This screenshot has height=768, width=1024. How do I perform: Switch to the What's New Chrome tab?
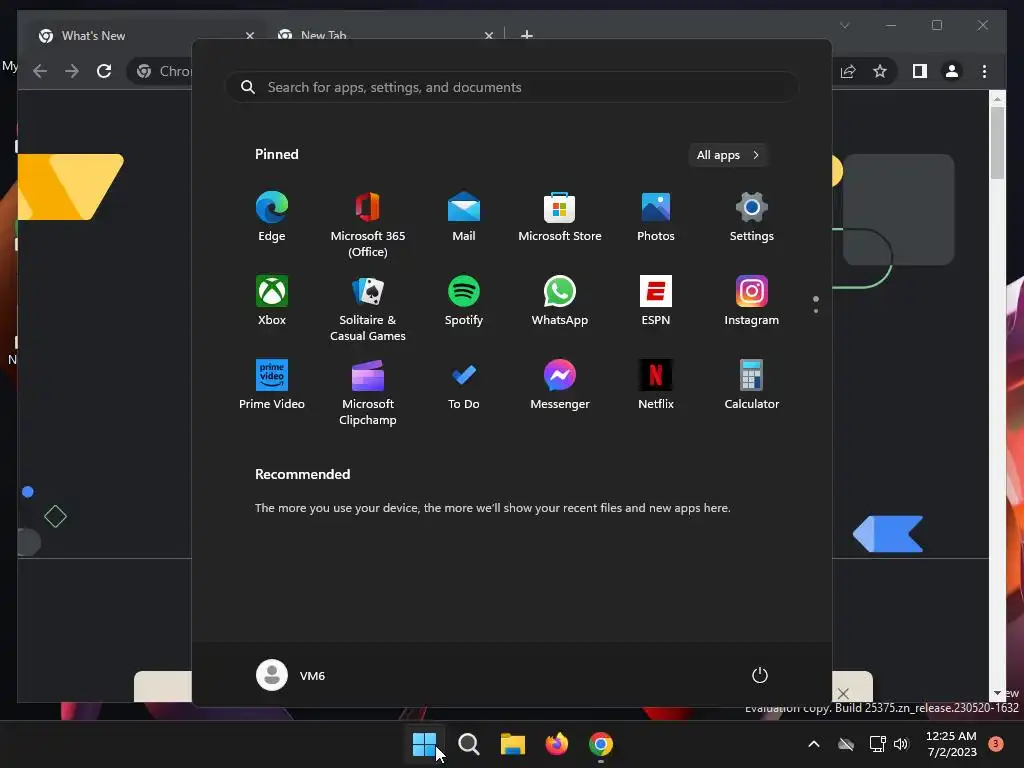click(x=147, y=36)
